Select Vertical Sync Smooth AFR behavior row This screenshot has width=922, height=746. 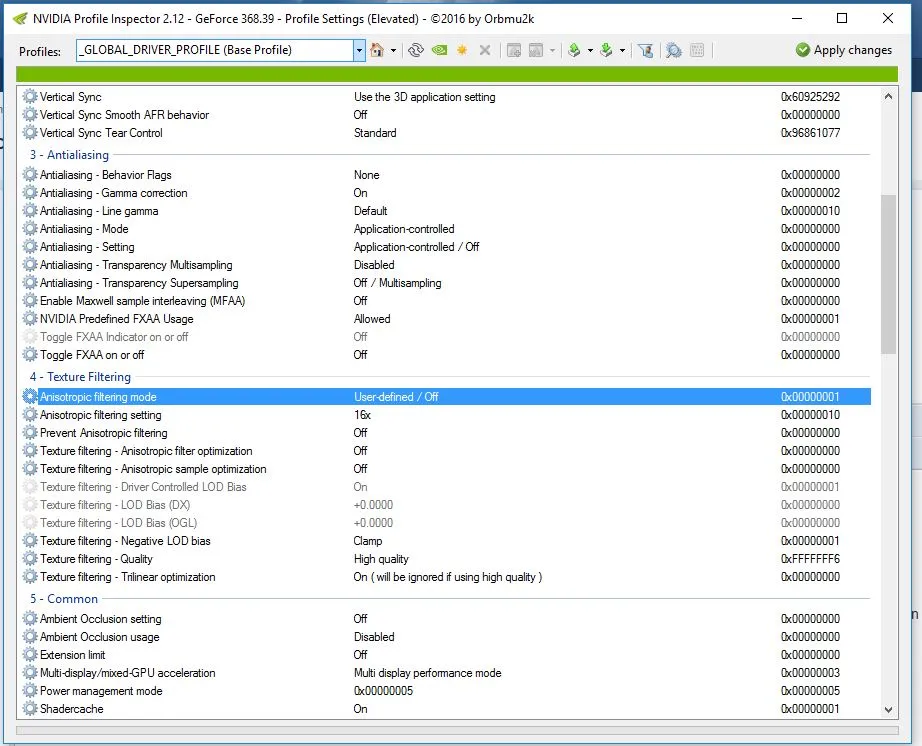point(446,115)
